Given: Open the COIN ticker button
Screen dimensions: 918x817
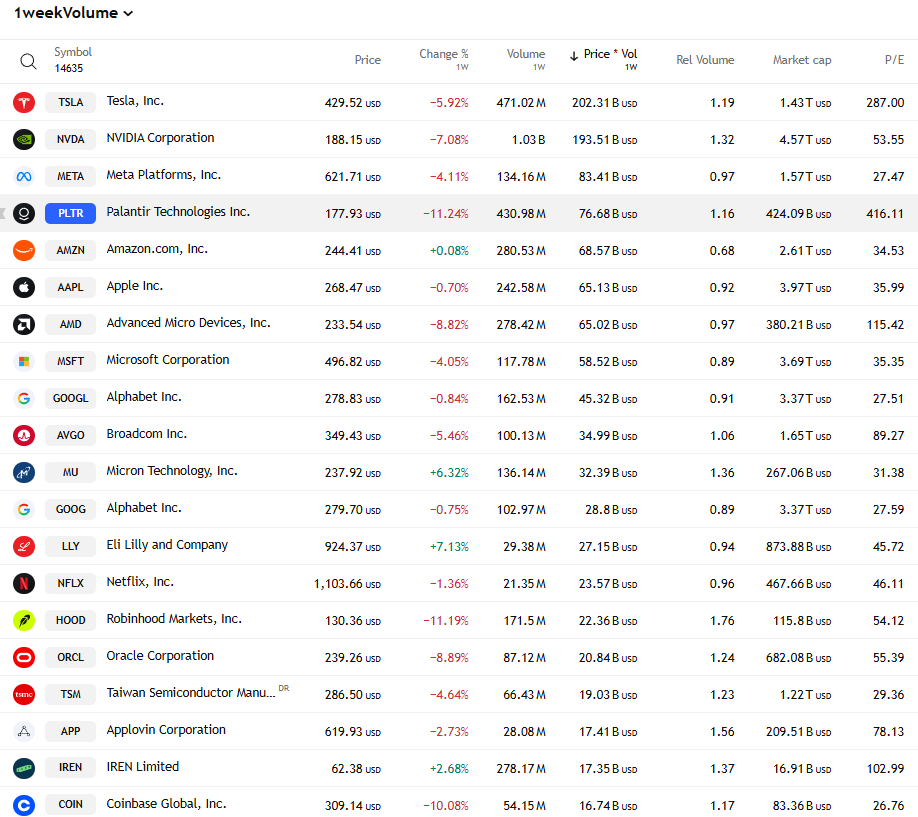Looking at the screenshot, I should (x=70, y=805).
